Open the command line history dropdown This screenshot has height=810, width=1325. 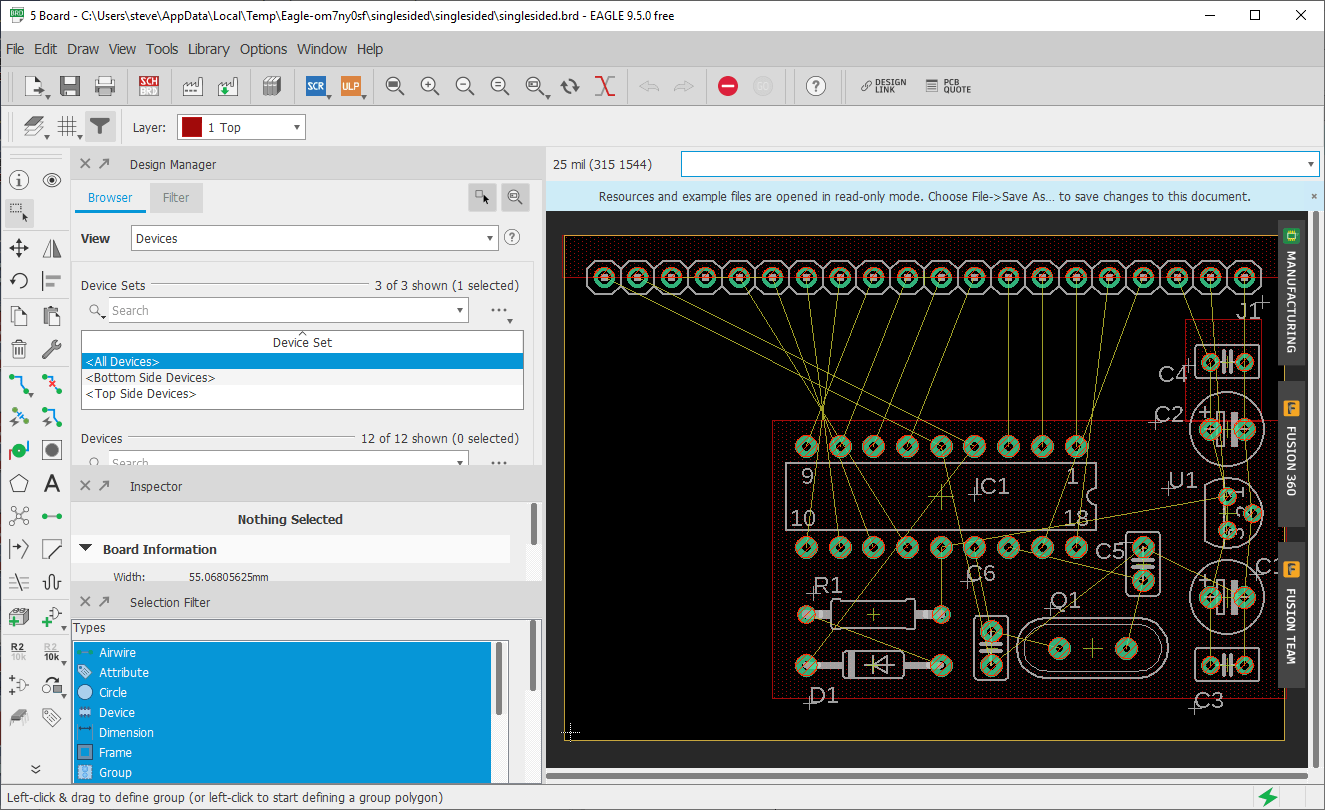pyautogui.click(x=1311, y=164)
